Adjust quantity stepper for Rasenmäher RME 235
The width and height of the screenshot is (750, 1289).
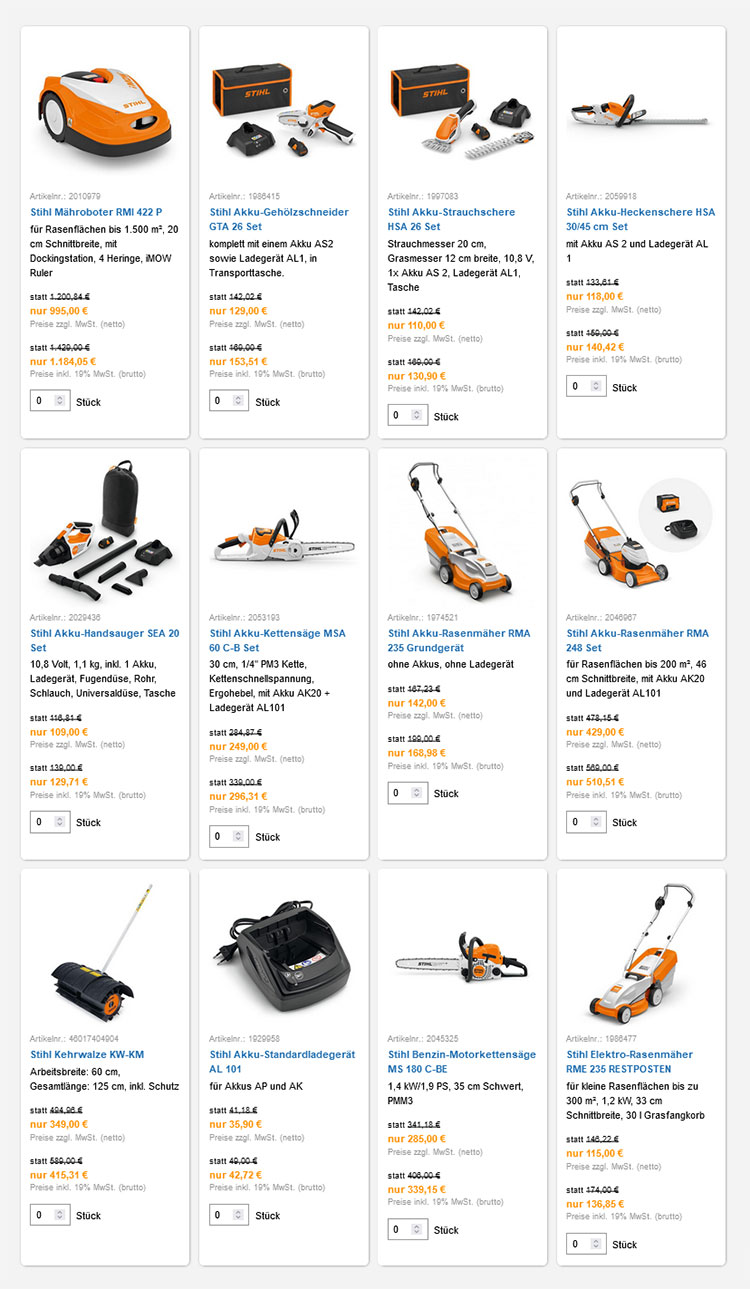pyautogui.click(x=597, y=1245)
